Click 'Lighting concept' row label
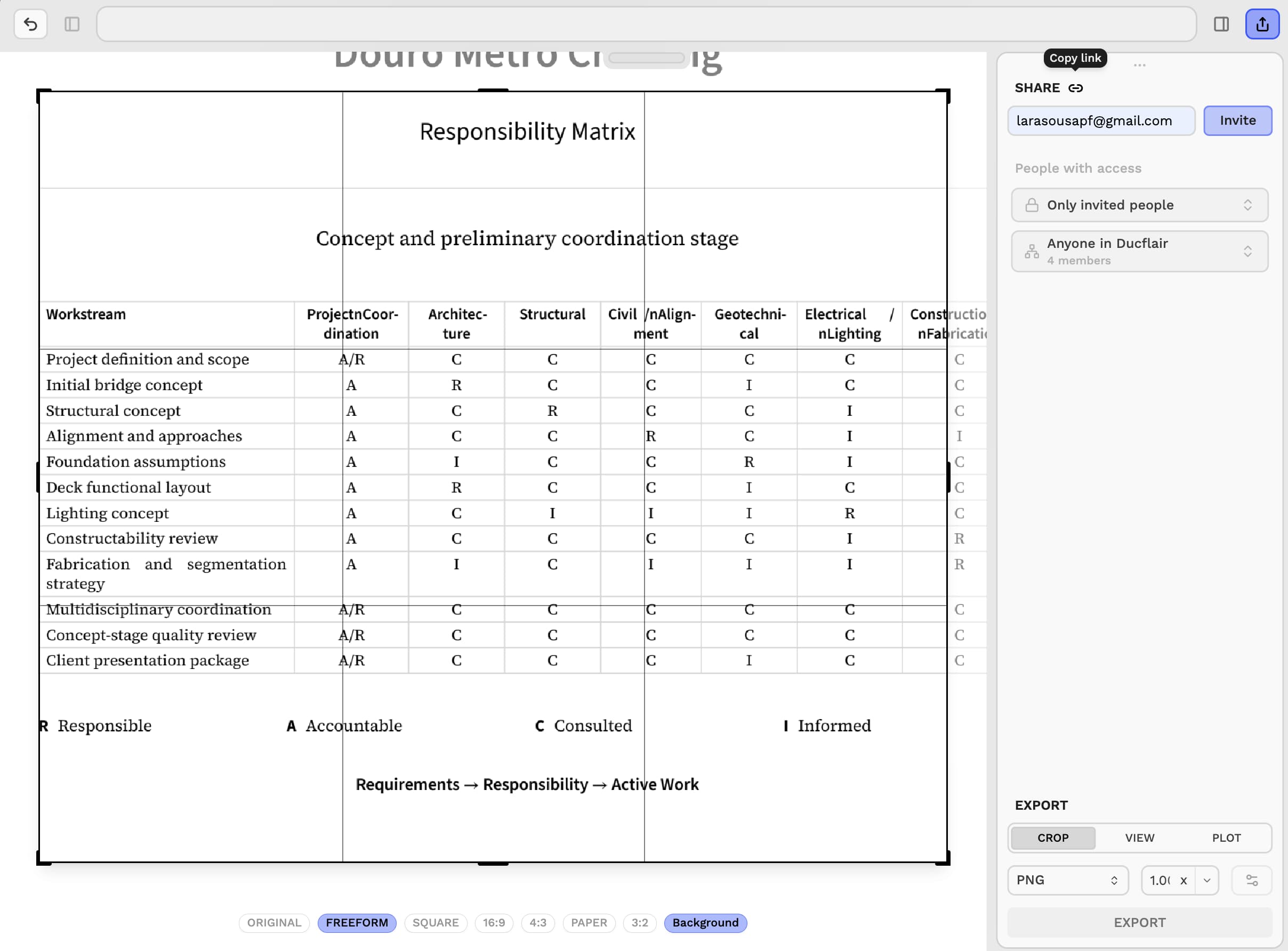The height and width of the screenshot is (951, 1288). pos(108,513)
